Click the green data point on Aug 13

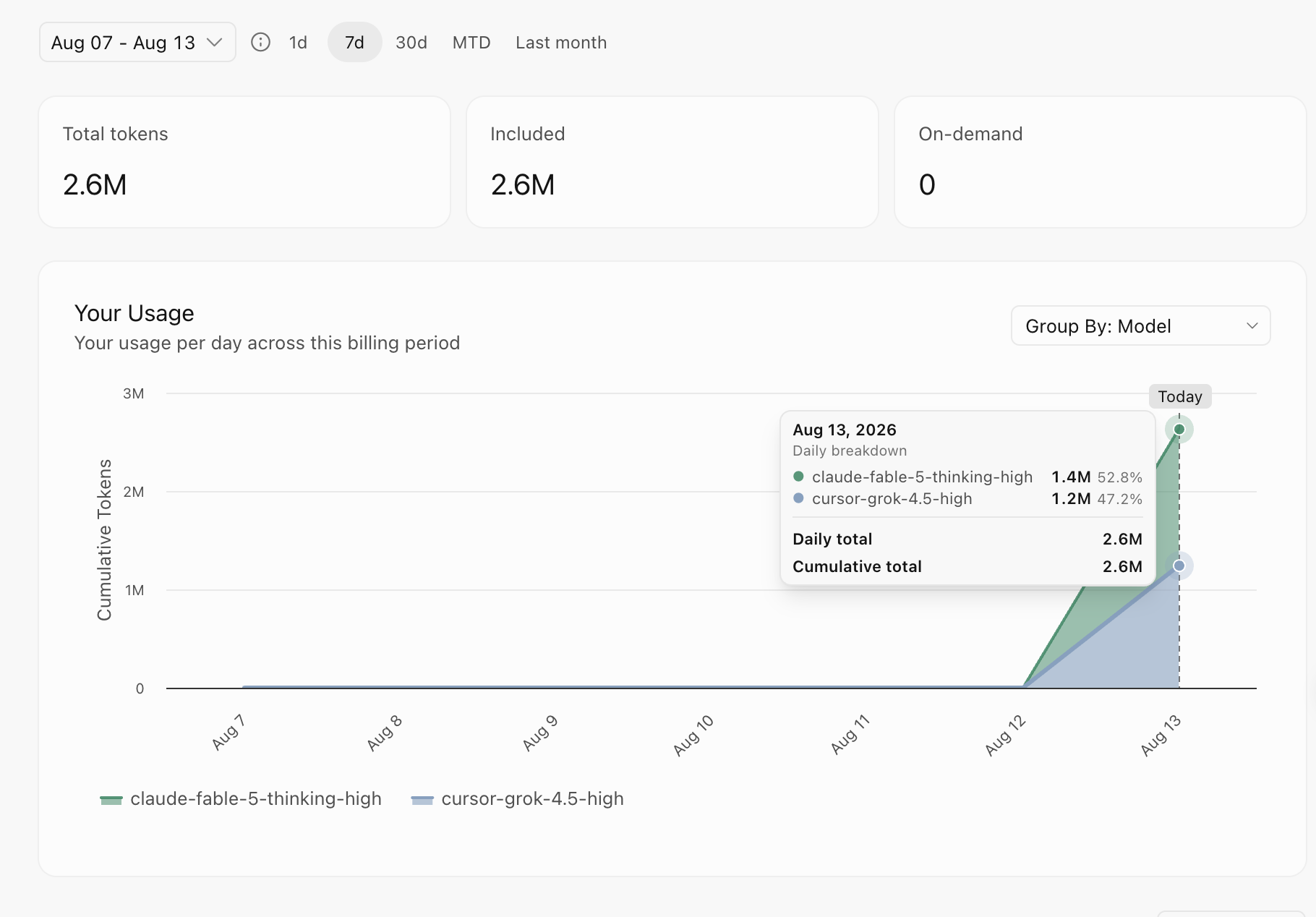pyautogui.click(x=1179, y=430)
